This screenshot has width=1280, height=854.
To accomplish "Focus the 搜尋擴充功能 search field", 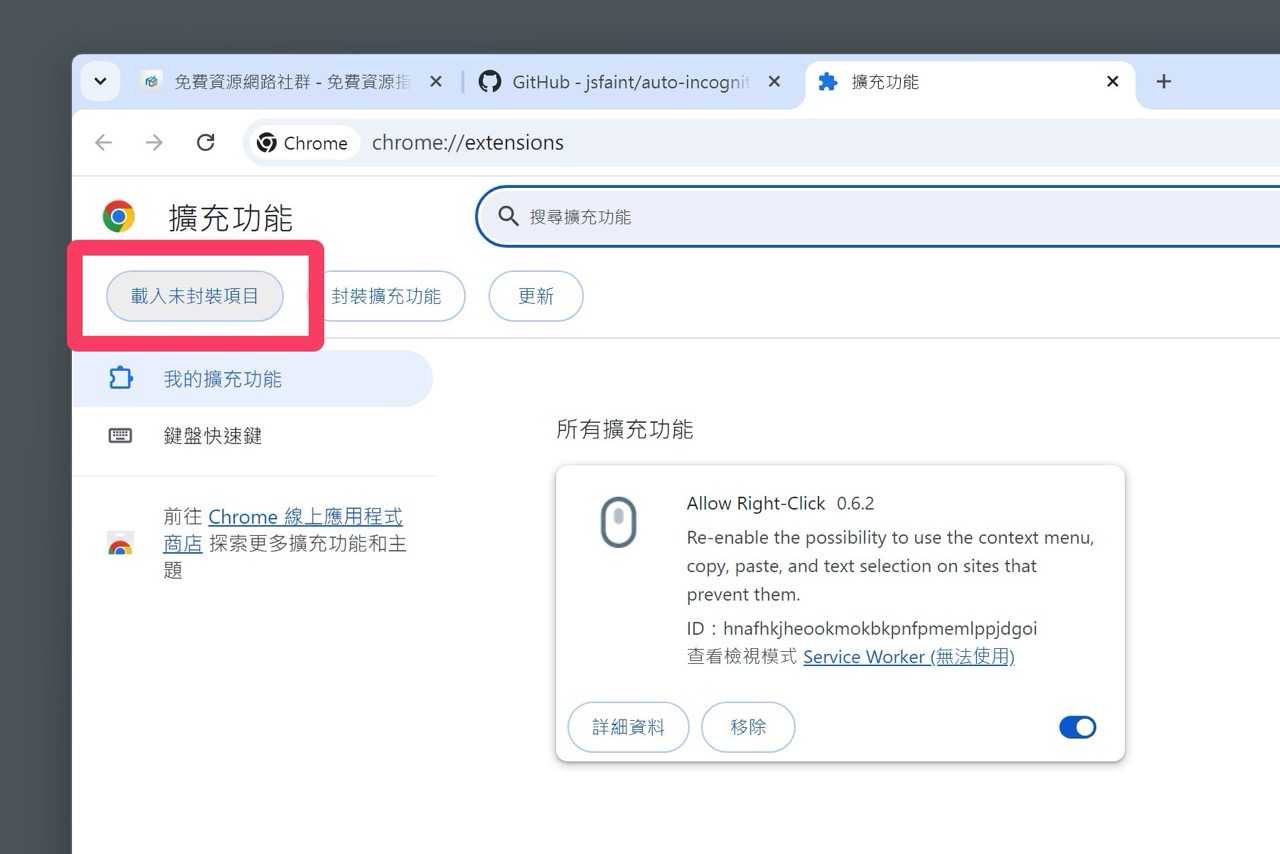I will (x=880, y=216).
